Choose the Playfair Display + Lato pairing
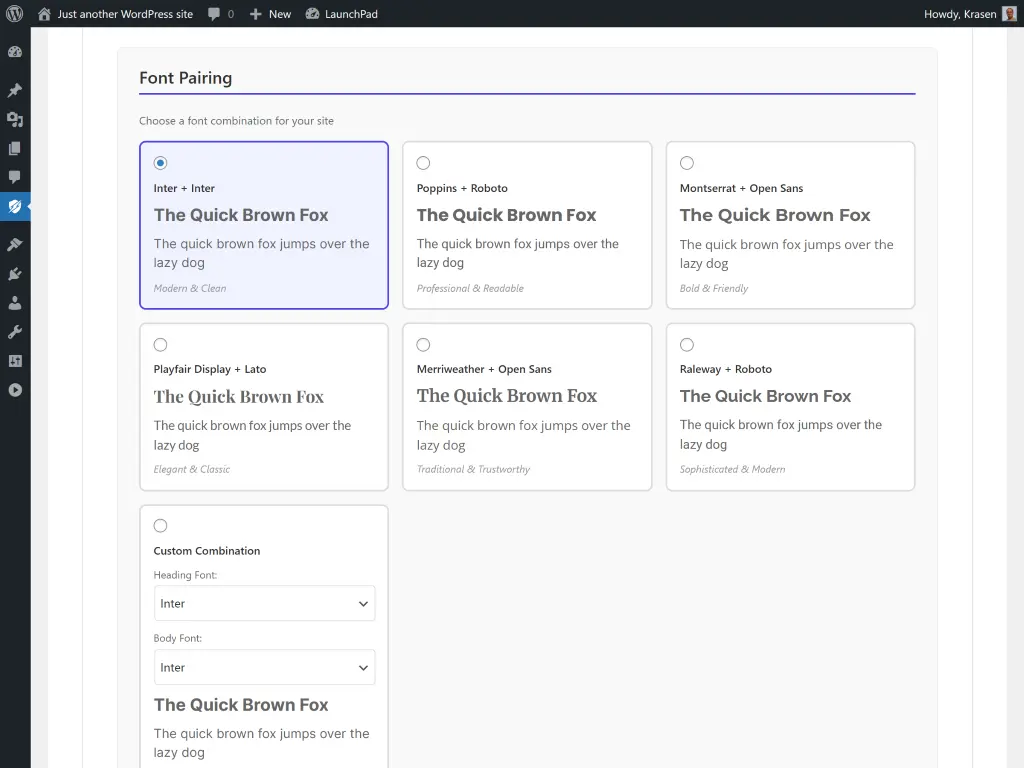Screen dimensions: 1024x768 (160, 344)
